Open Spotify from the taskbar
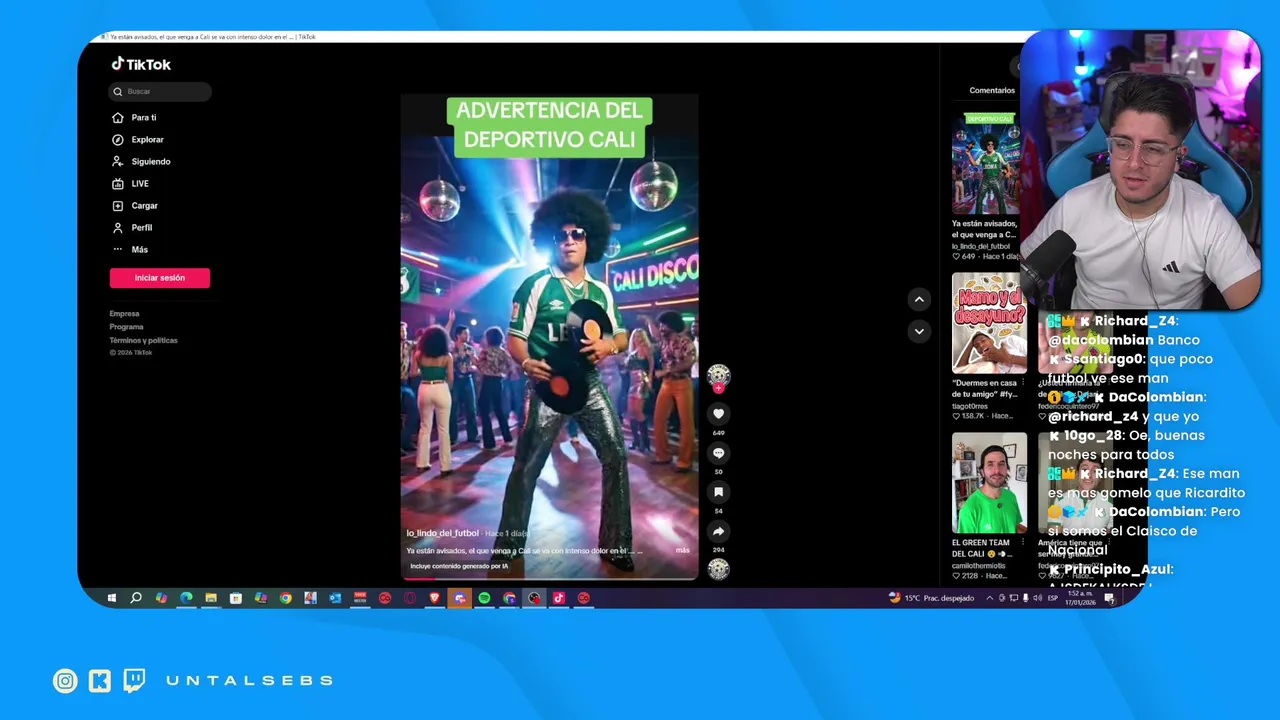 click(x=484, y=598)
